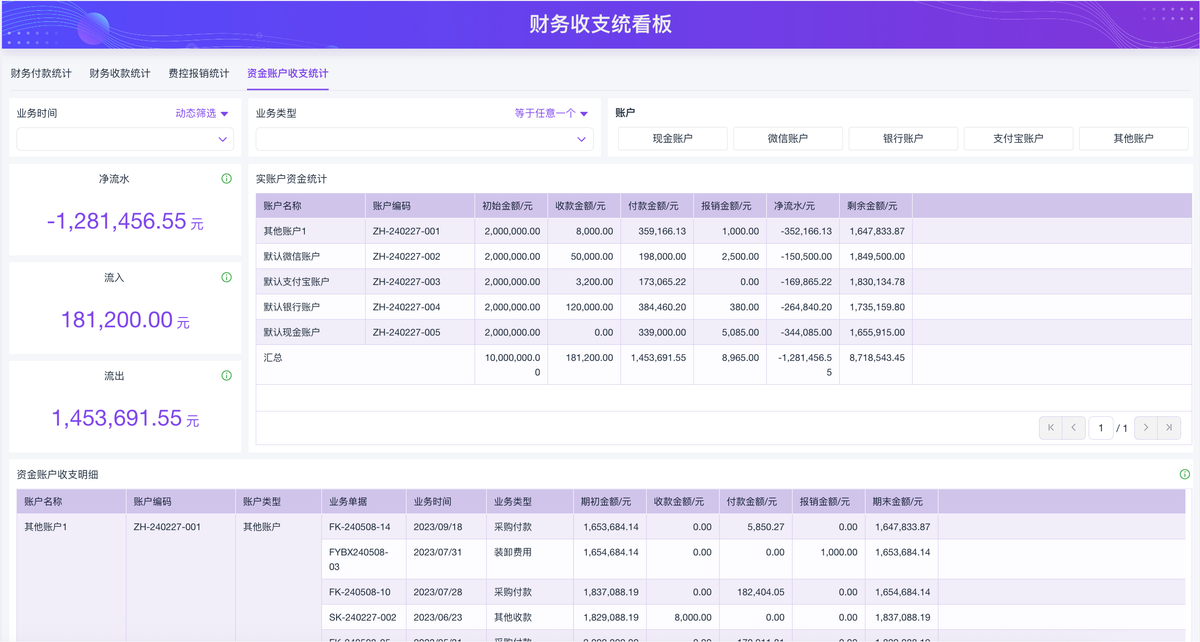Switch to 财务付款统计 tab
This screenshot has height=642, width=1200.
pyautogui.click(x=41, y=73)
